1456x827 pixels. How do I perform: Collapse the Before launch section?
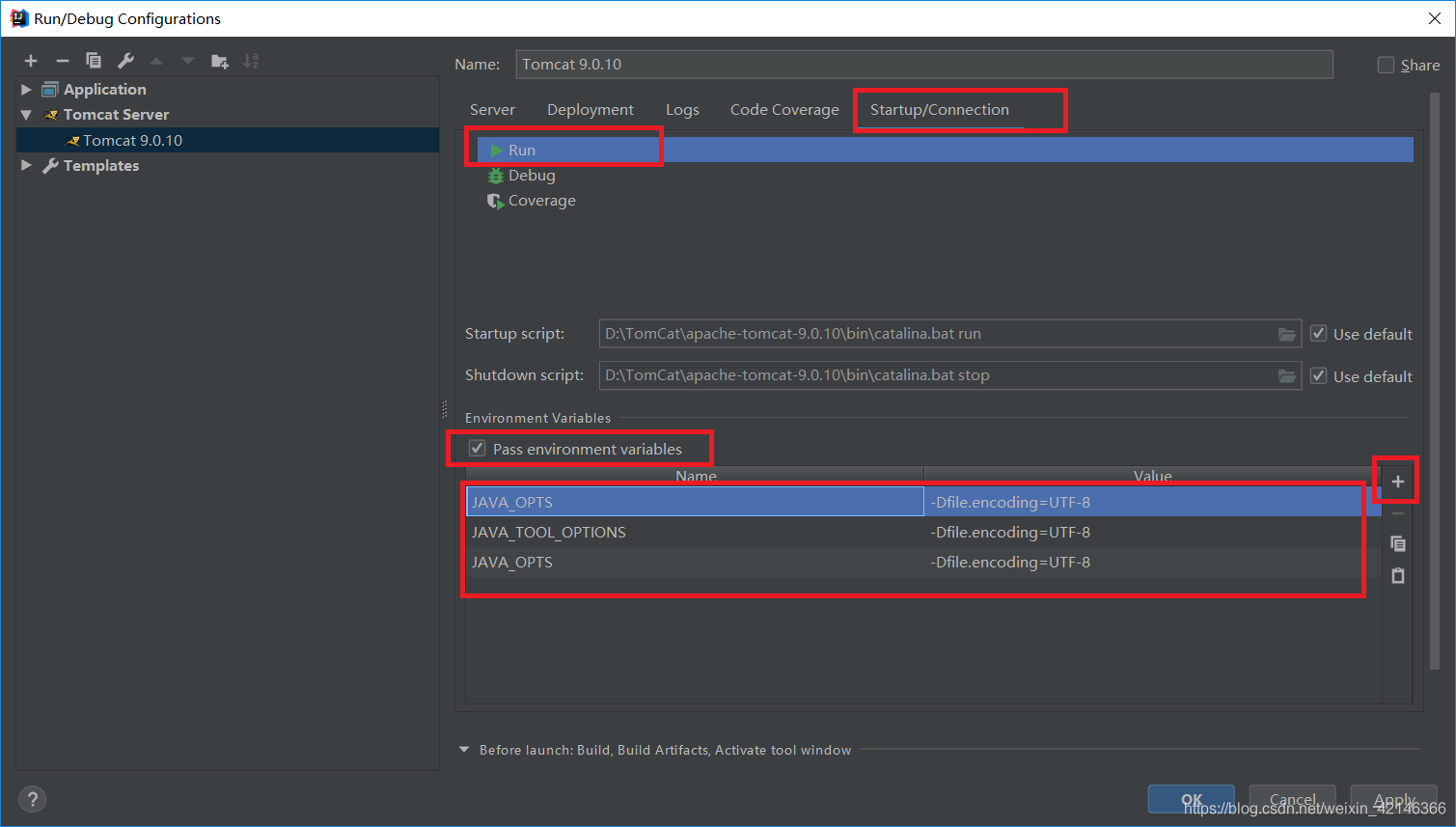pos(464,749)
